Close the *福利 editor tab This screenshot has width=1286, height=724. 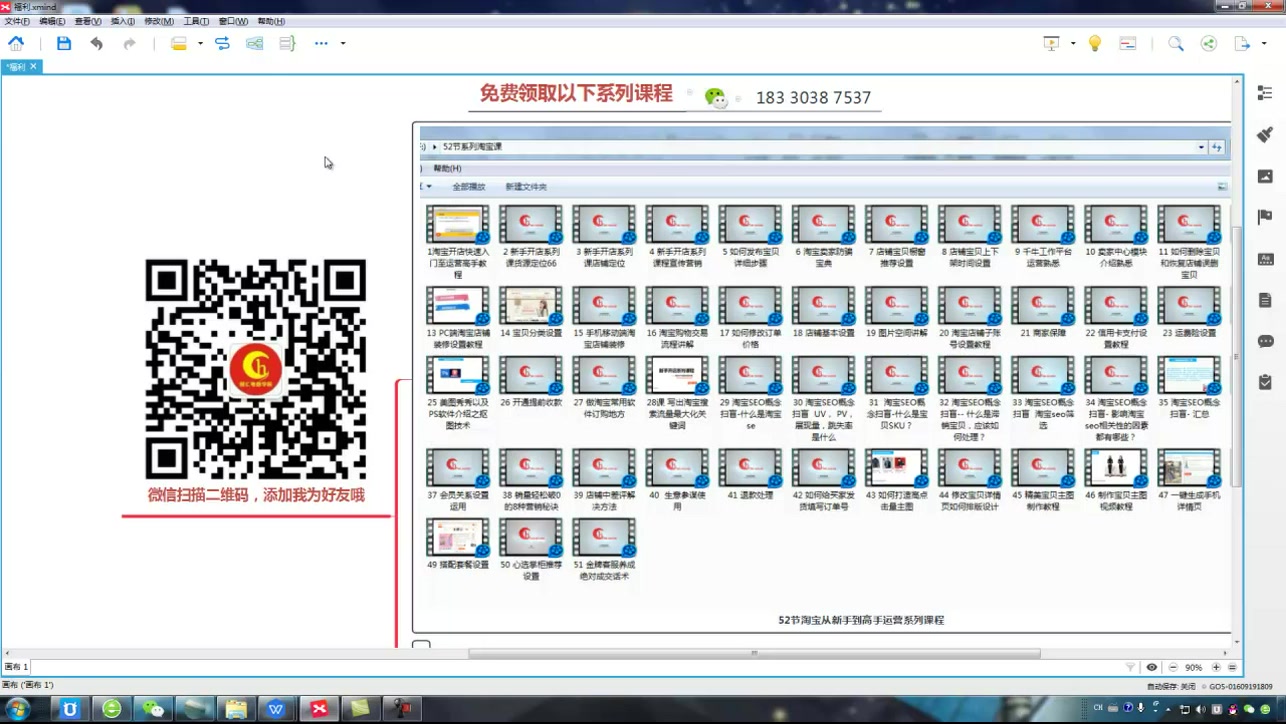tap(33, 67)
